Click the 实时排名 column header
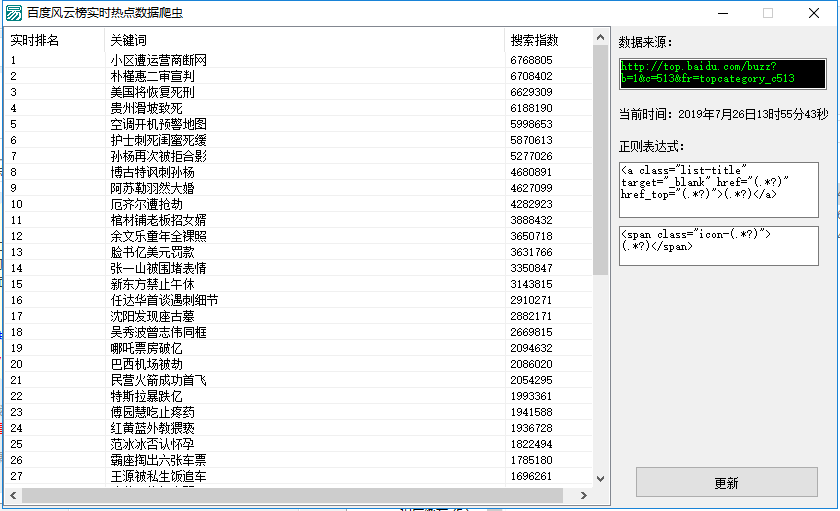Screen dimensions: 840x511 click(54, 40)
